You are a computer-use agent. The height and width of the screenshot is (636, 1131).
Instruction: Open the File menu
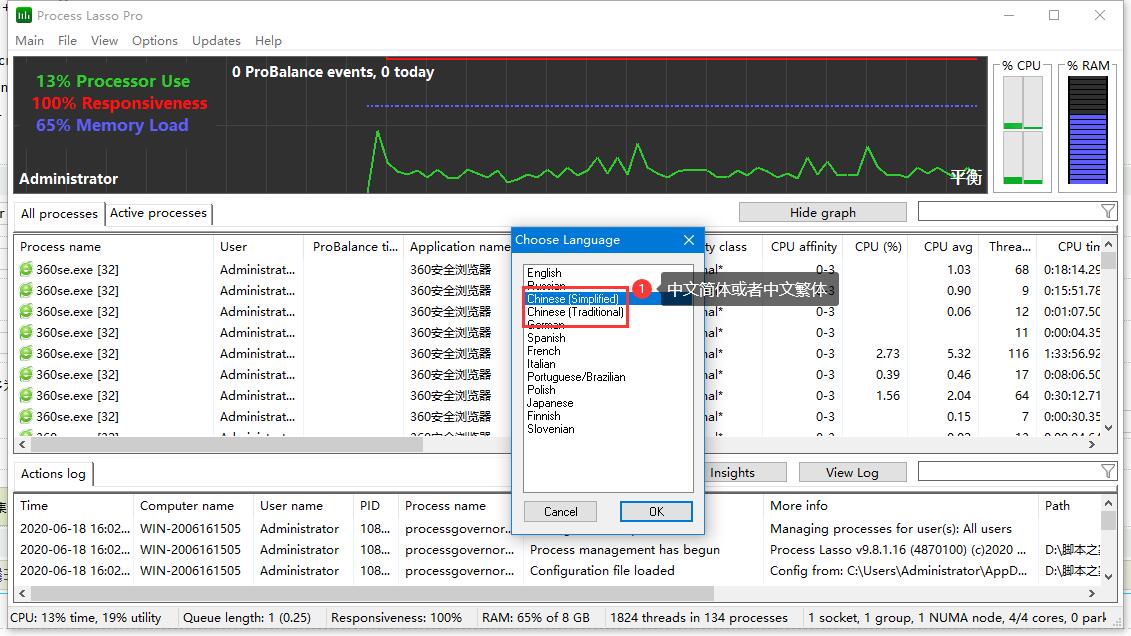(67, 40)
